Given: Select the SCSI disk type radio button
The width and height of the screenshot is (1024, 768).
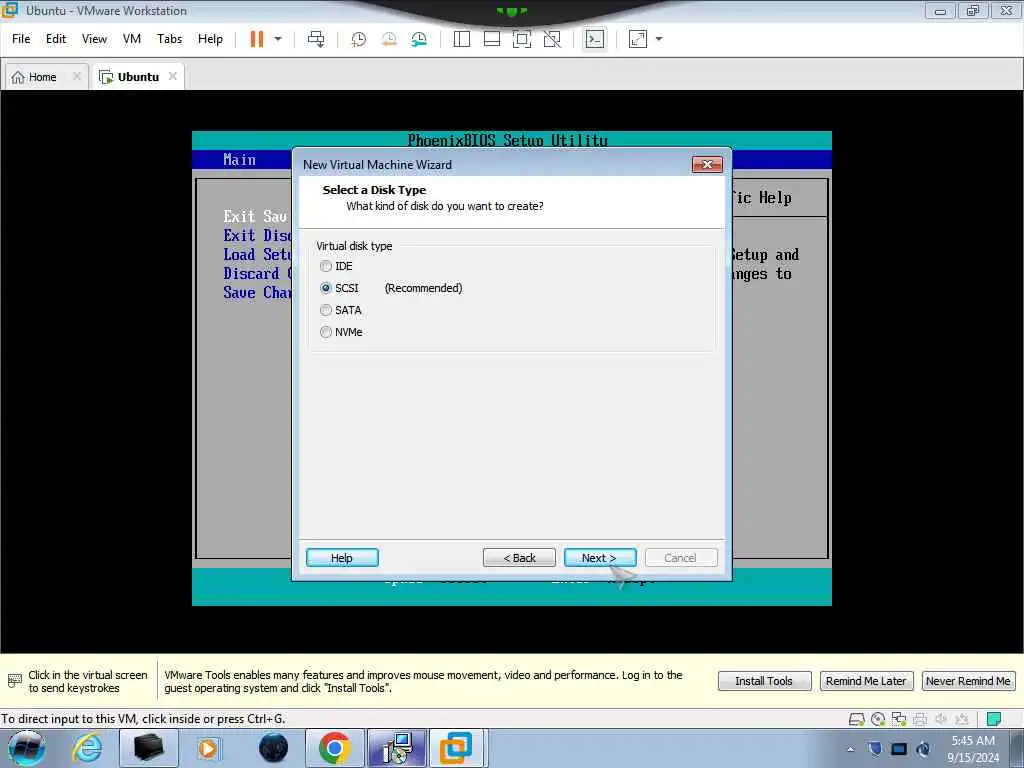Looking at the screenshot, I should point(326,288).
